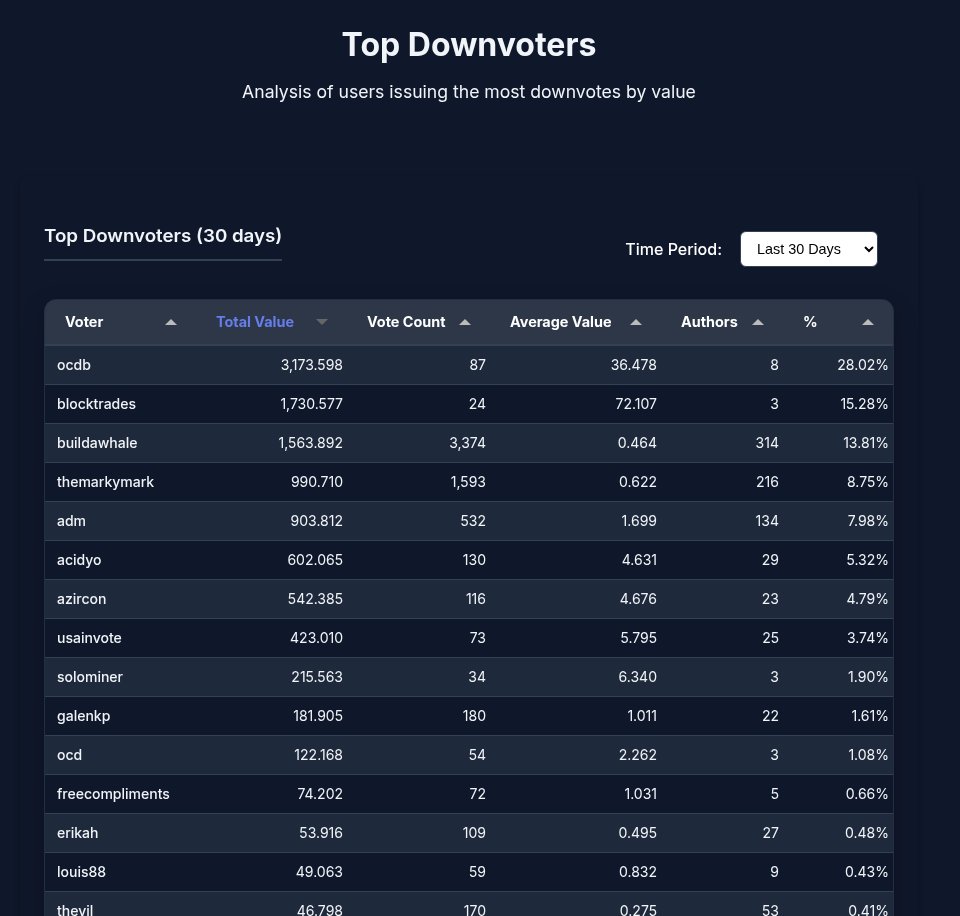Open the freecompliments voter entry
The height and width of the screenshot is (916, 960).
coord(113,794)
